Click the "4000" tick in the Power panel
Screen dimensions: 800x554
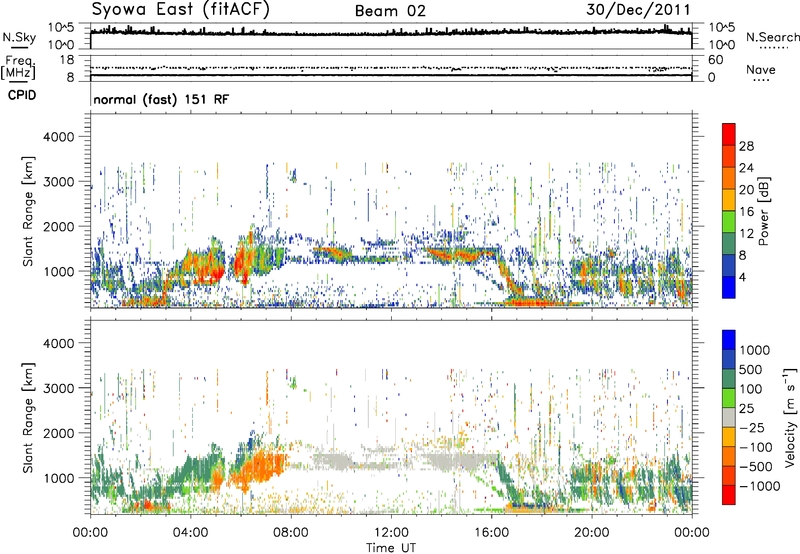[x=58, y=137]
